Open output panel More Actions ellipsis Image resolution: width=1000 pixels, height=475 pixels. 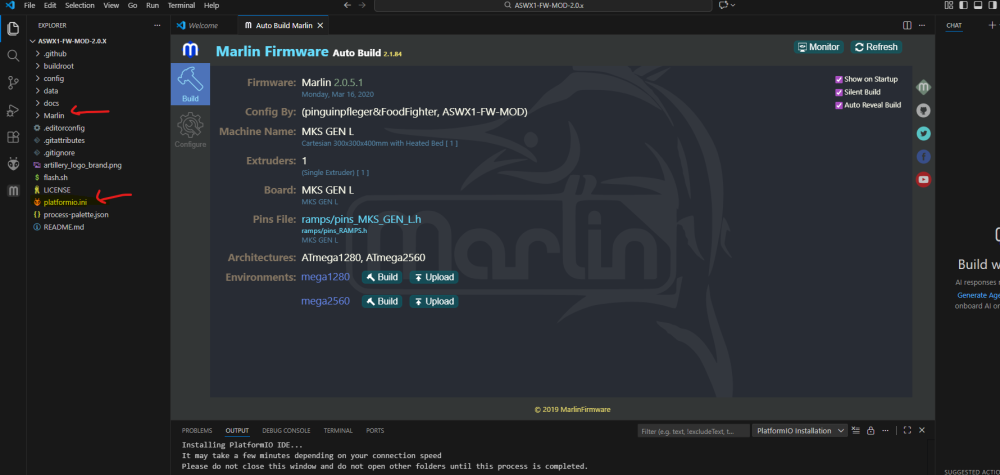tap(885, 430)
